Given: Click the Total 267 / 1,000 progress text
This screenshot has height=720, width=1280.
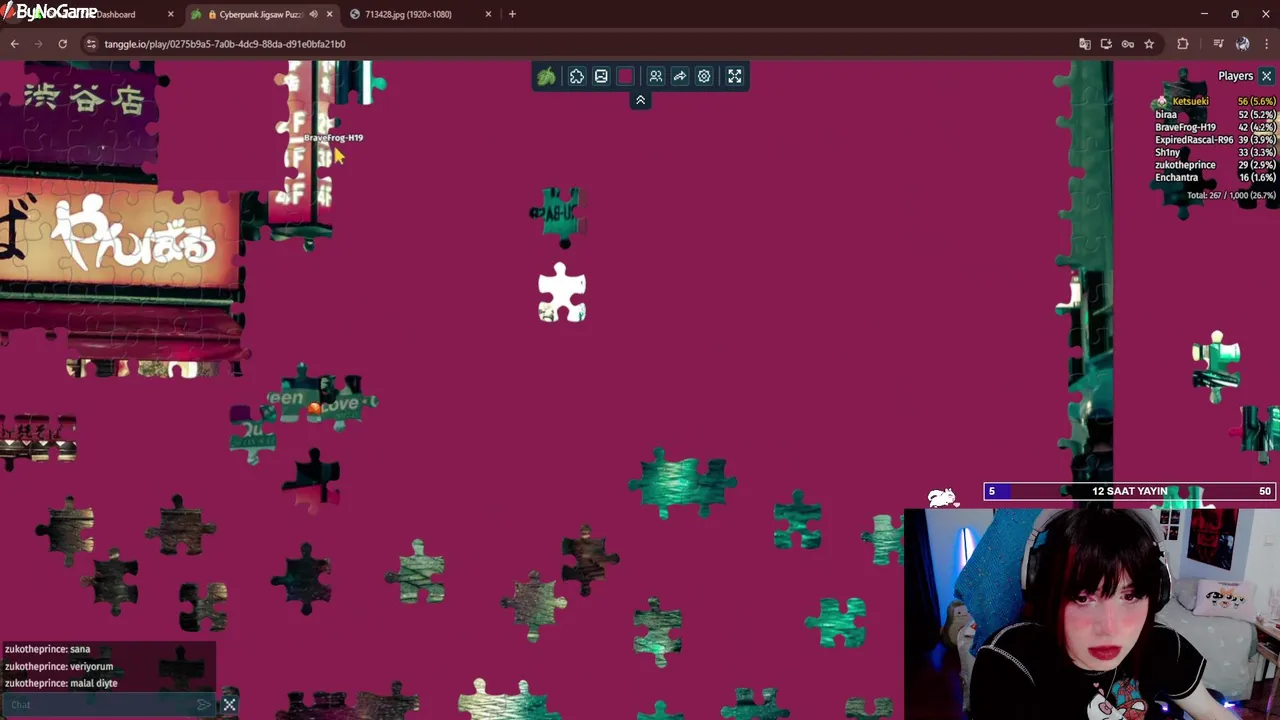Looking at the screenshot, I should point(1230,195).
